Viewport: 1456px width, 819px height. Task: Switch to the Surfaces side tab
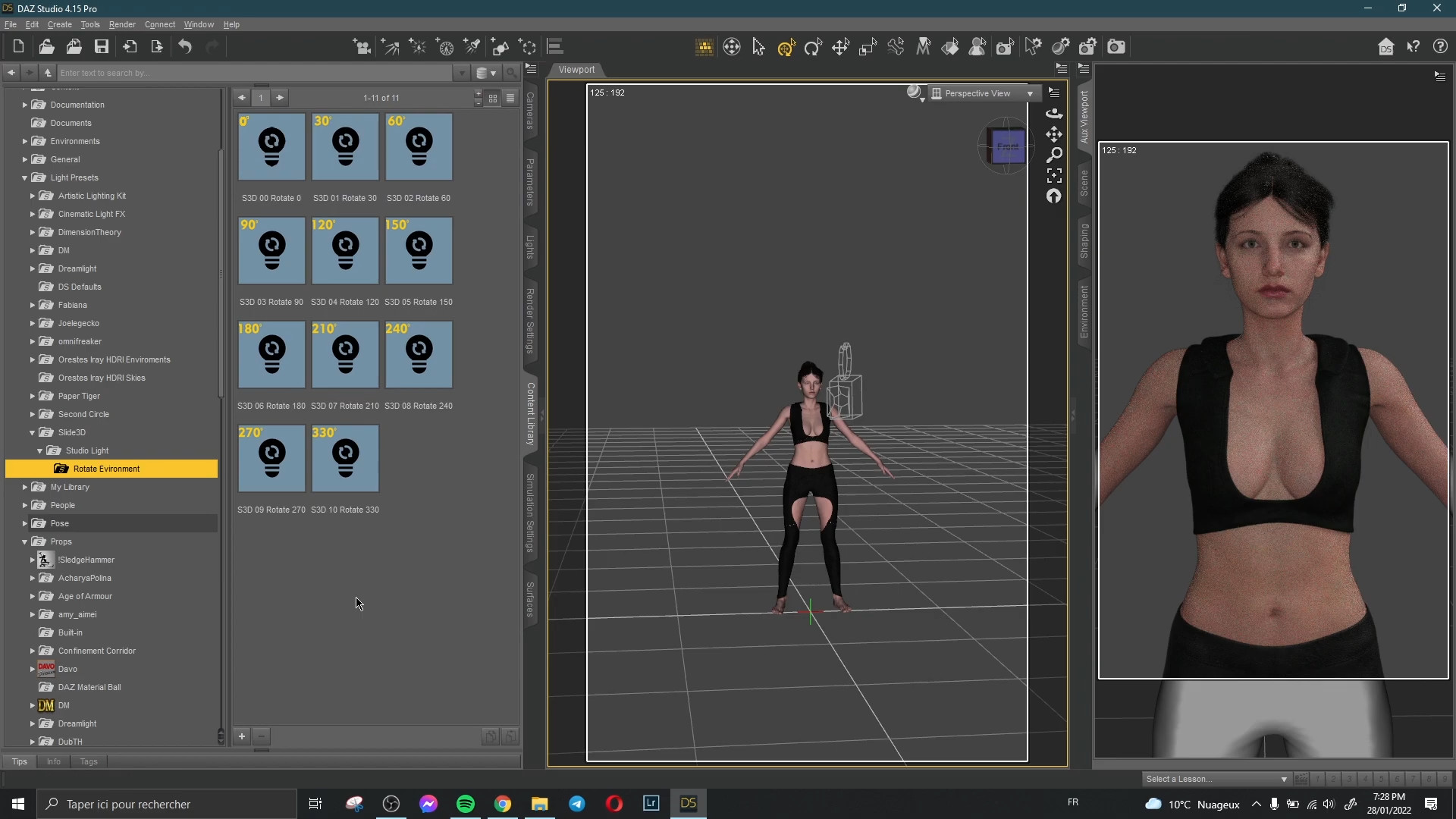pyautogui.click(x=530, y=599)
